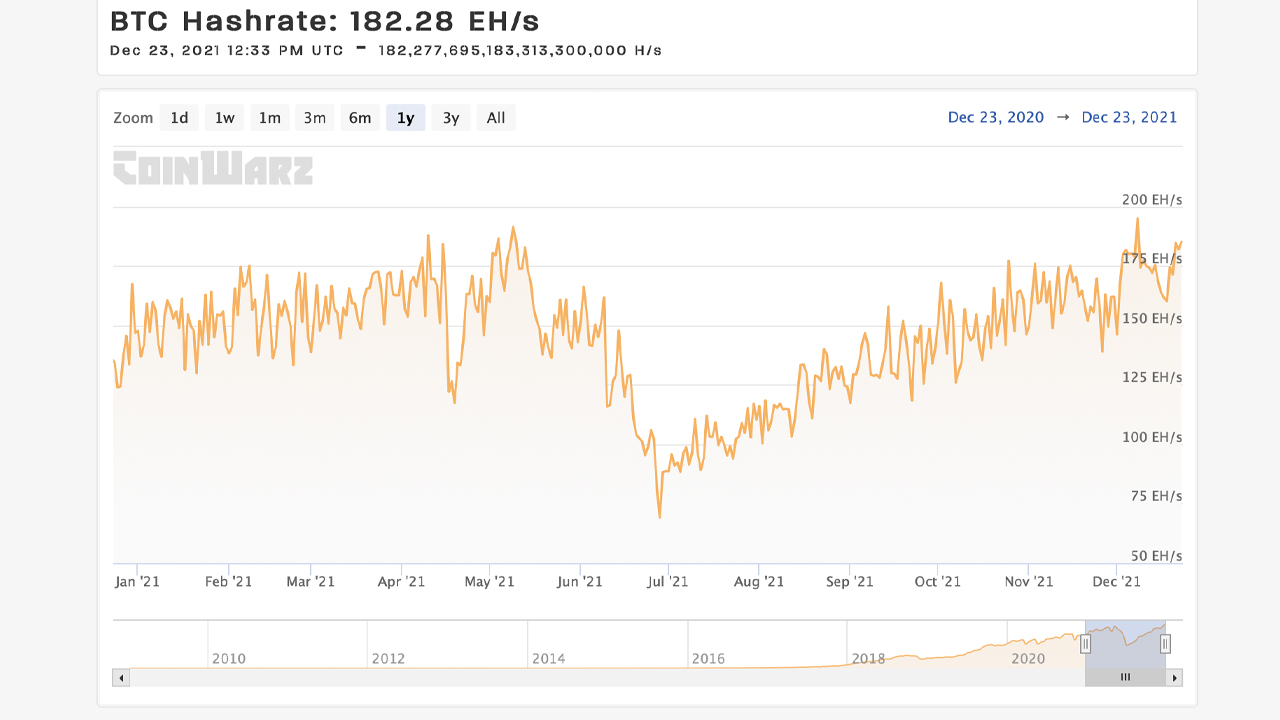
Task: Click the Sep '21 axis label
Action: (x=850, y=581)
